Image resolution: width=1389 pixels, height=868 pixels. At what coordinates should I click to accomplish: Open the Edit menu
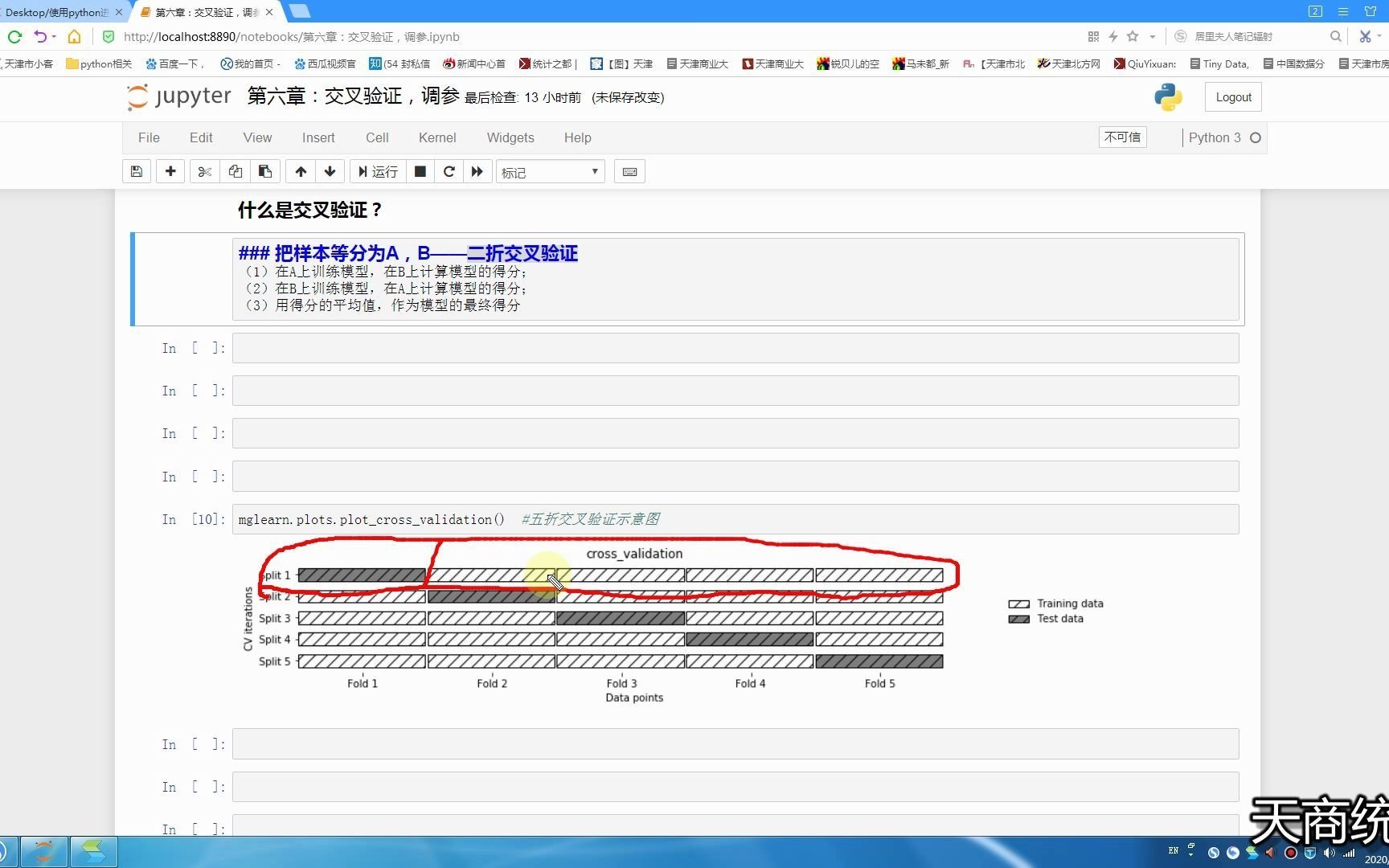(201, 137)
